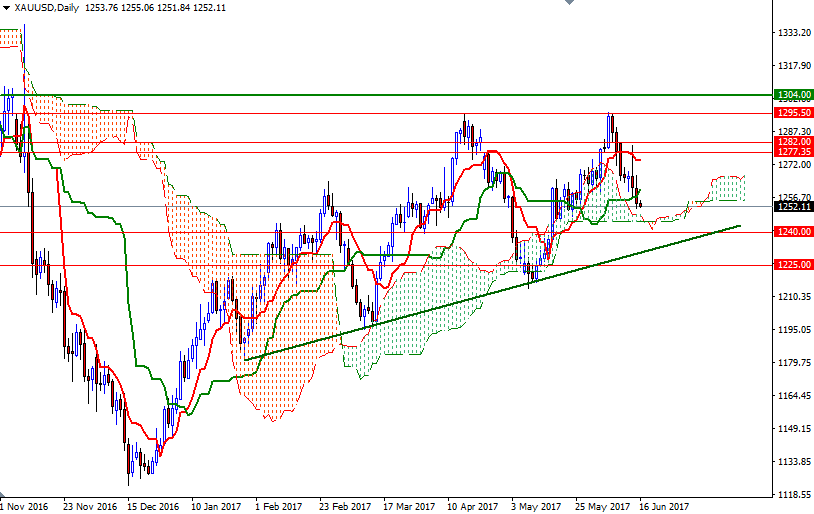Image resolution: width=814 pixels, height=514 pixels.
Task: Click the black triangle beside XAUUSD,Daily title
Action: 5,8
